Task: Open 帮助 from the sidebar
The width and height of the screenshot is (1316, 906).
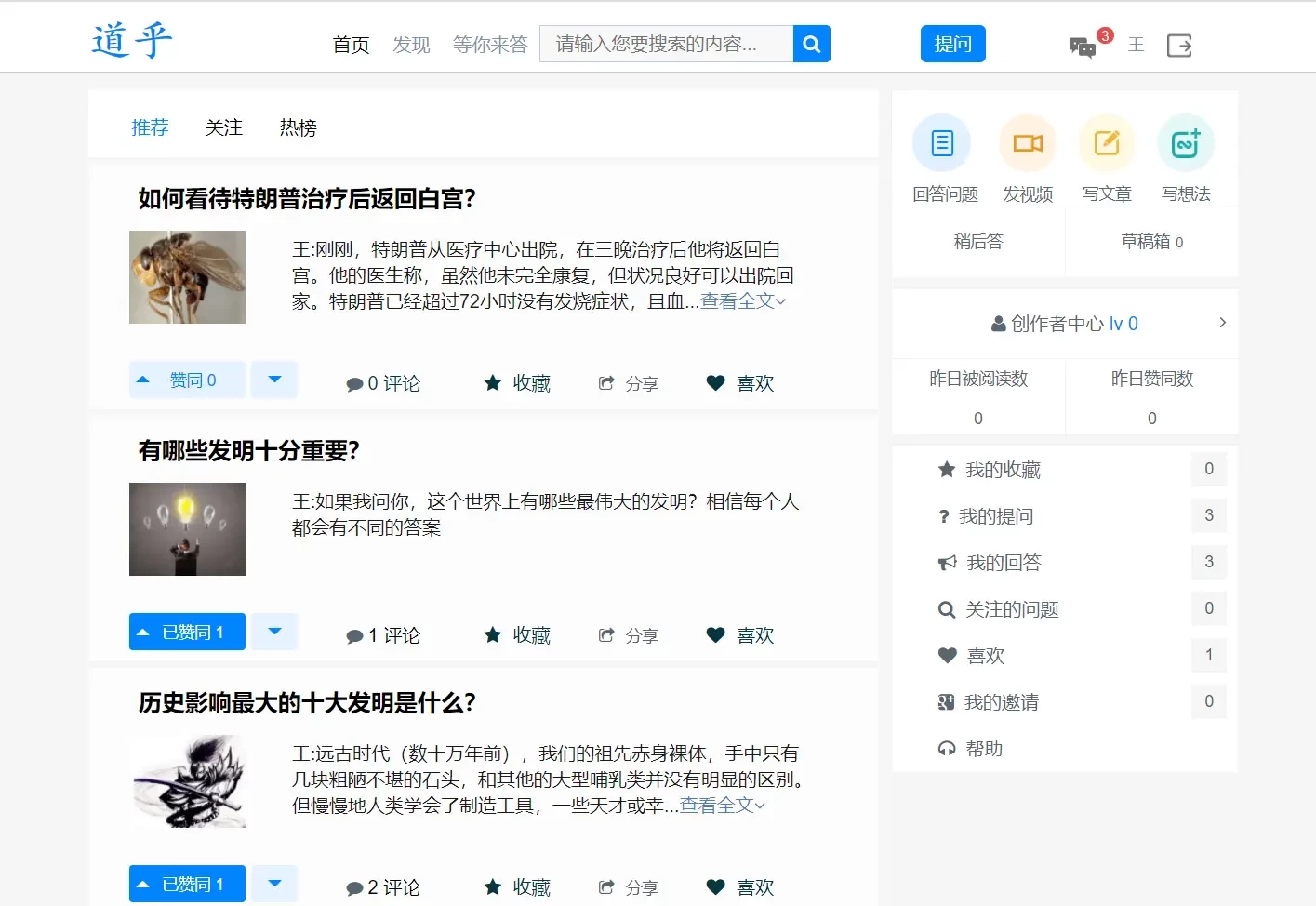Action: [983, 748]
